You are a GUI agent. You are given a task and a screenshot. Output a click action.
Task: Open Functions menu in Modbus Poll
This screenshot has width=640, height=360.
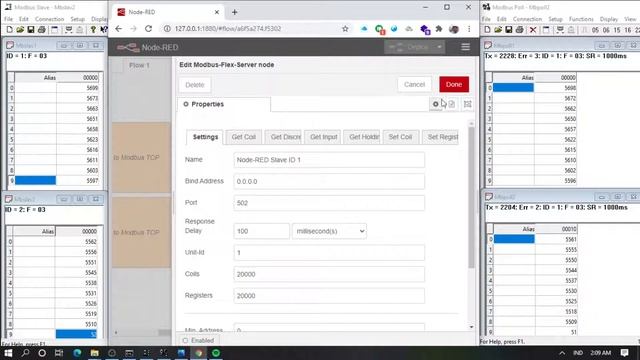point(581,19)
